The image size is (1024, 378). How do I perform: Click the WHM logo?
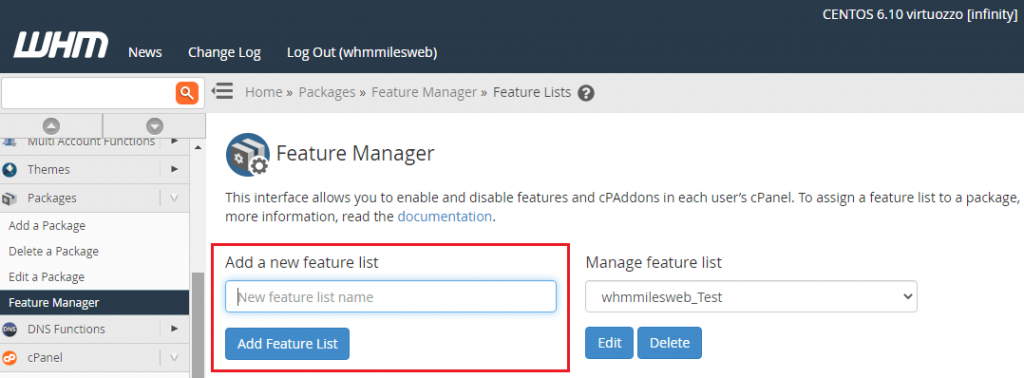pos(61,46)
